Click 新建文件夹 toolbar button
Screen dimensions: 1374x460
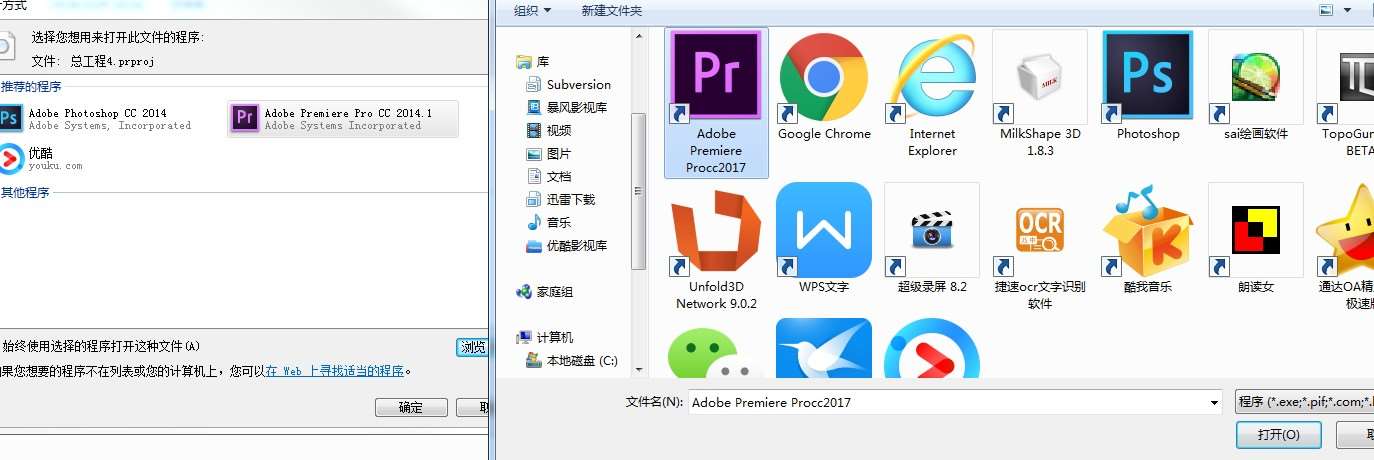point(611,11)
